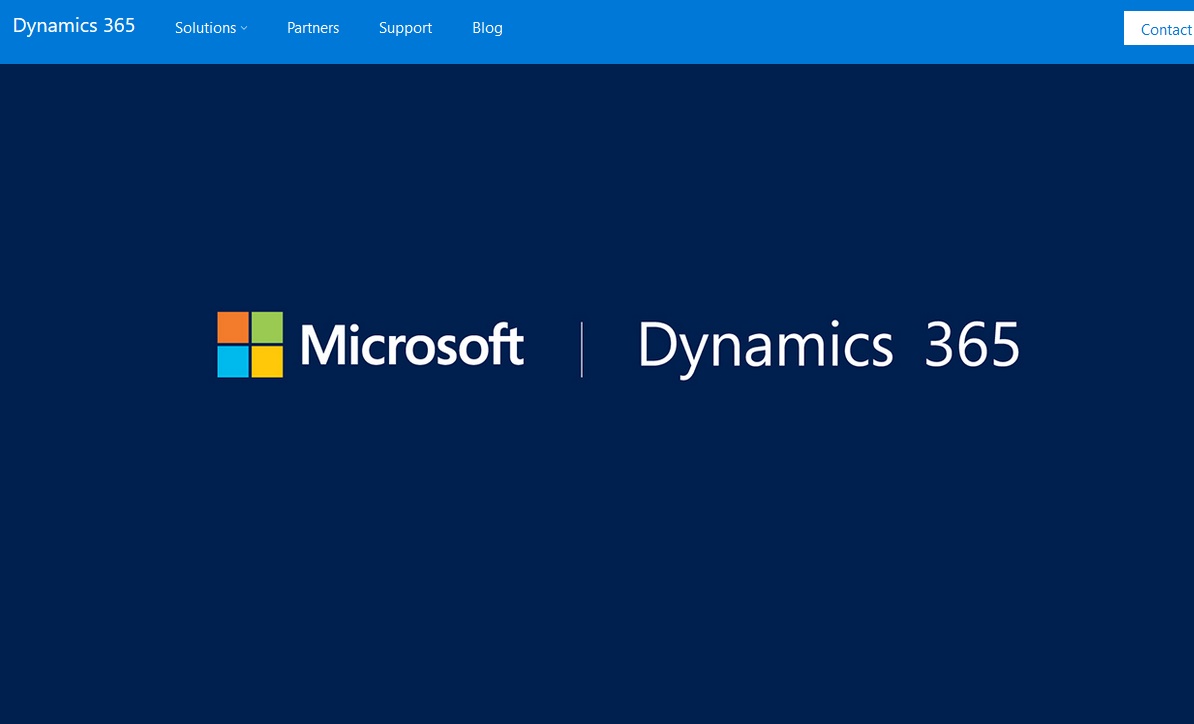Click the Microsoft wordmark in banner
The image size is (1194, 724).
pyautogui.click(x=412, y=345)
